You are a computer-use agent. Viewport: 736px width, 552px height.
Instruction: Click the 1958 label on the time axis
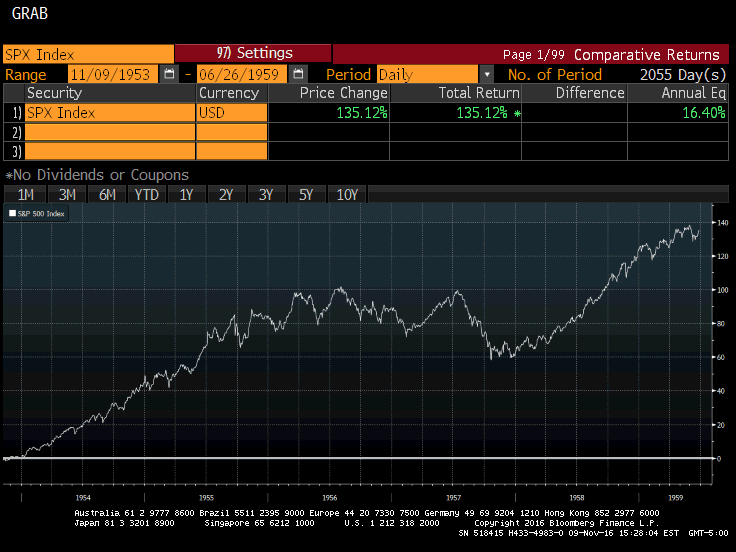577,498
